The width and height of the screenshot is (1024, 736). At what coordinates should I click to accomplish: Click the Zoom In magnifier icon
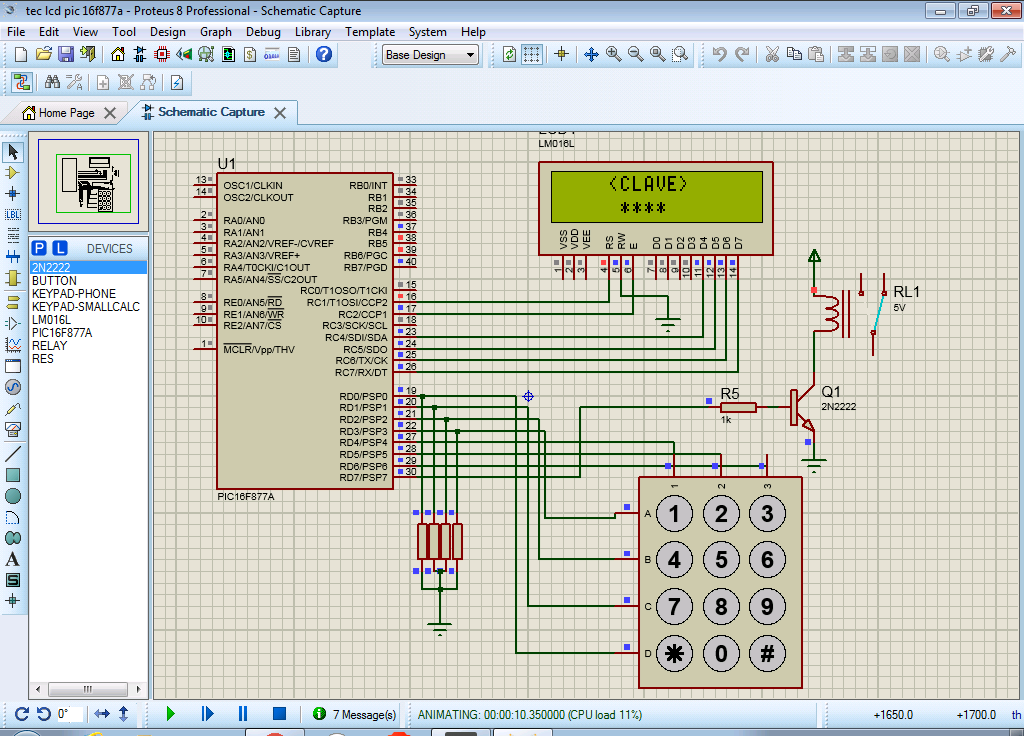pos(613,54)
